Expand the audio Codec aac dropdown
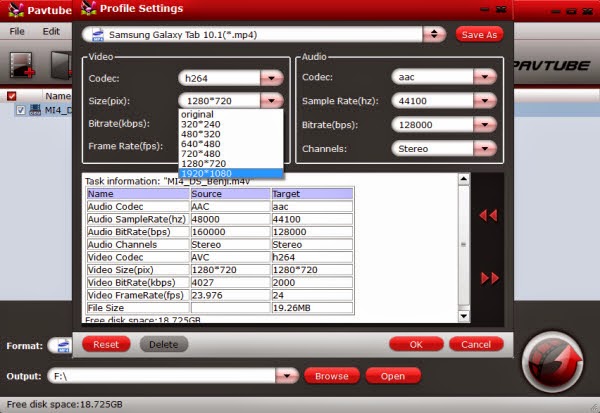The height and width of the screenshot is (413, 600). click(x=485, y=77)
